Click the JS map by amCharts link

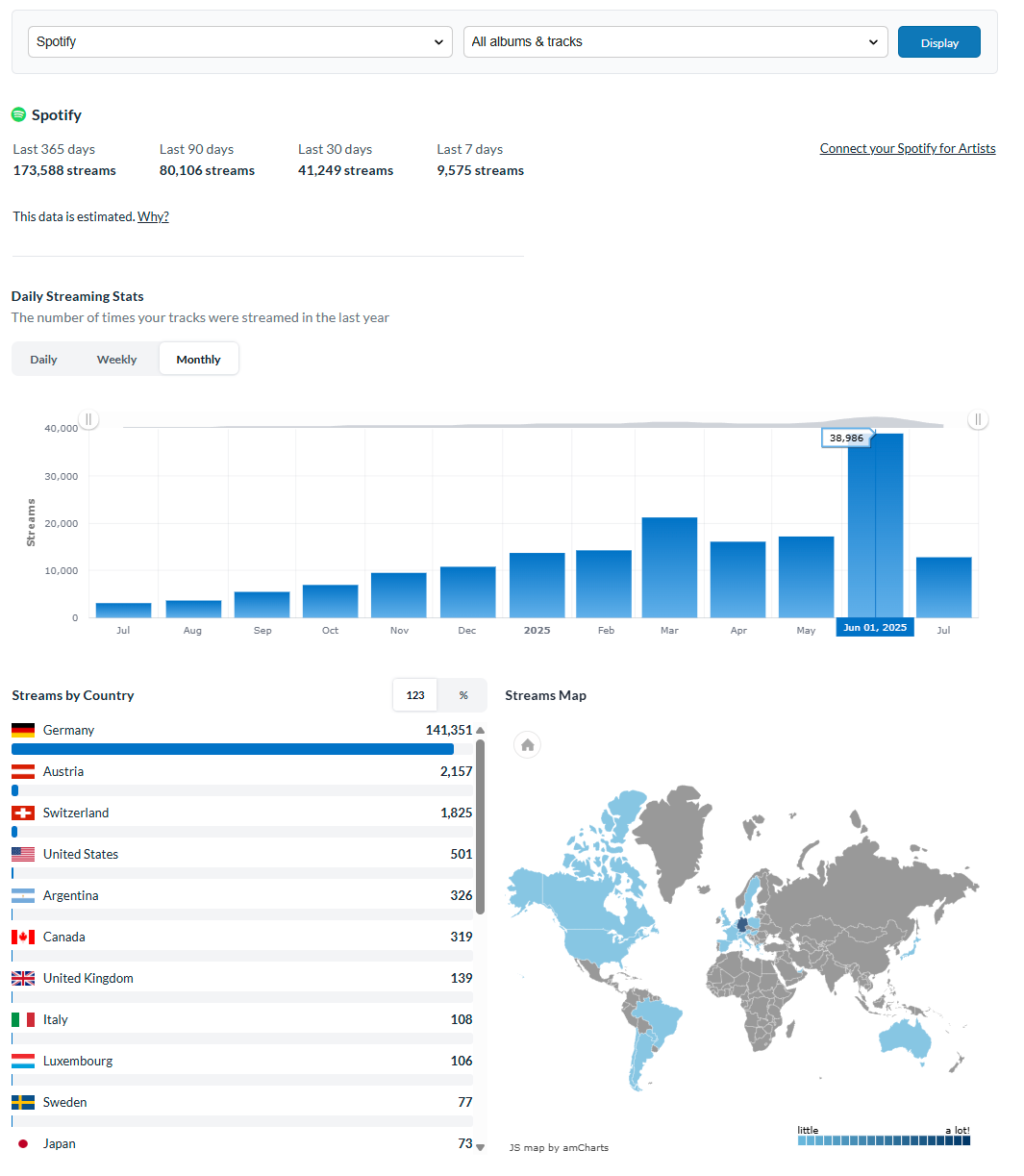(x=559, y=1147)
